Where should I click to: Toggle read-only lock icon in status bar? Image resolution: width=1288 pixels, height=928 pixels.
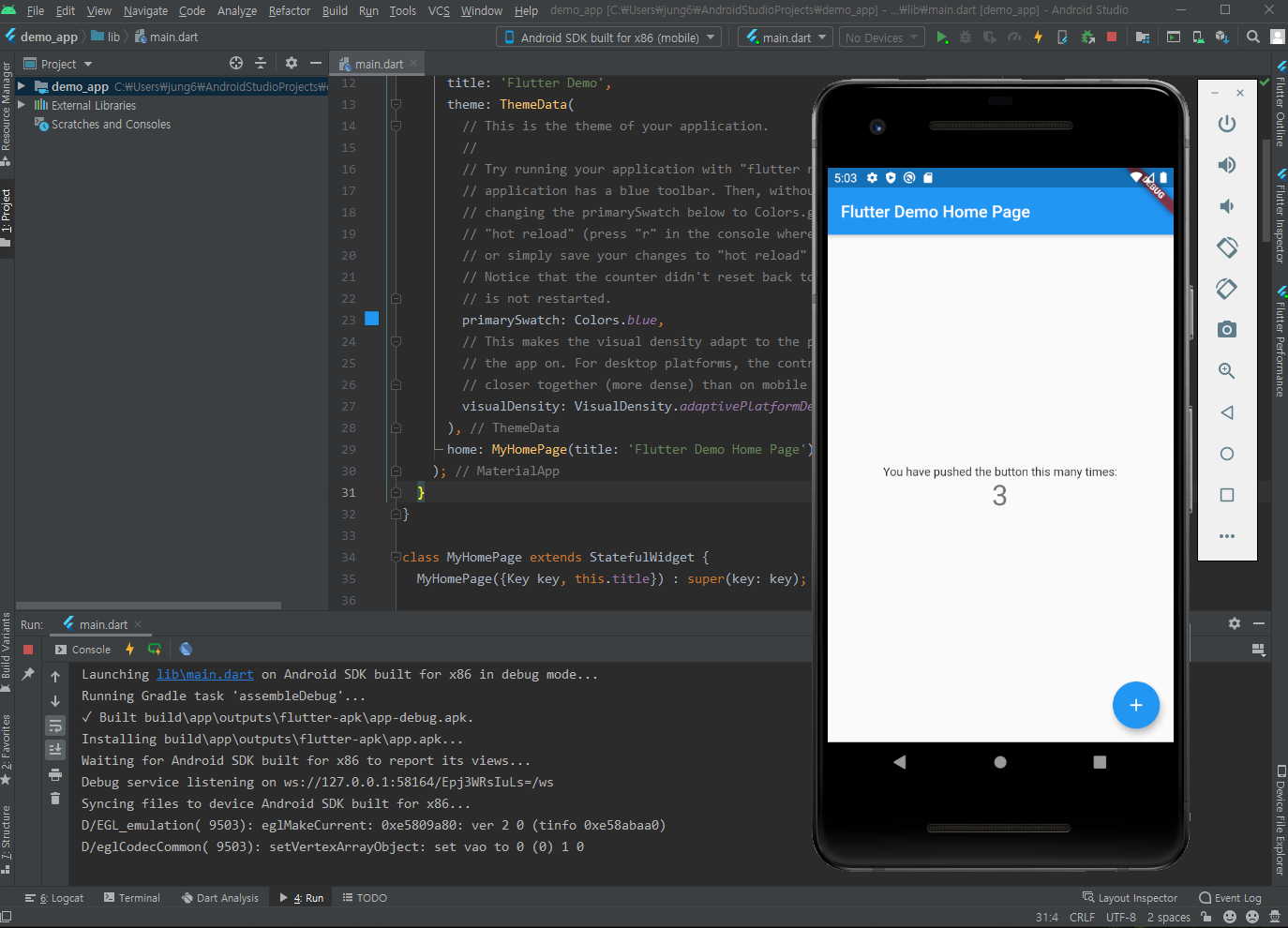tap(1207, 917)
